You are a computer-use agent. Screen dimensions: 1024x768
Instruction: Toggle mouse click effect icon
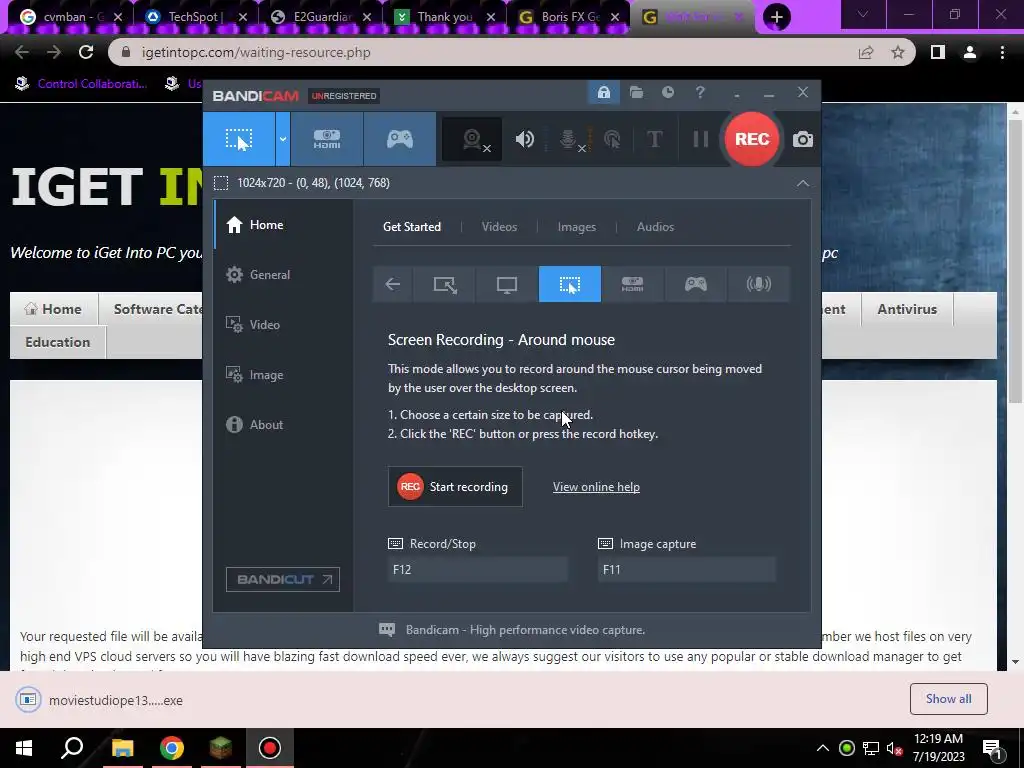612,139
